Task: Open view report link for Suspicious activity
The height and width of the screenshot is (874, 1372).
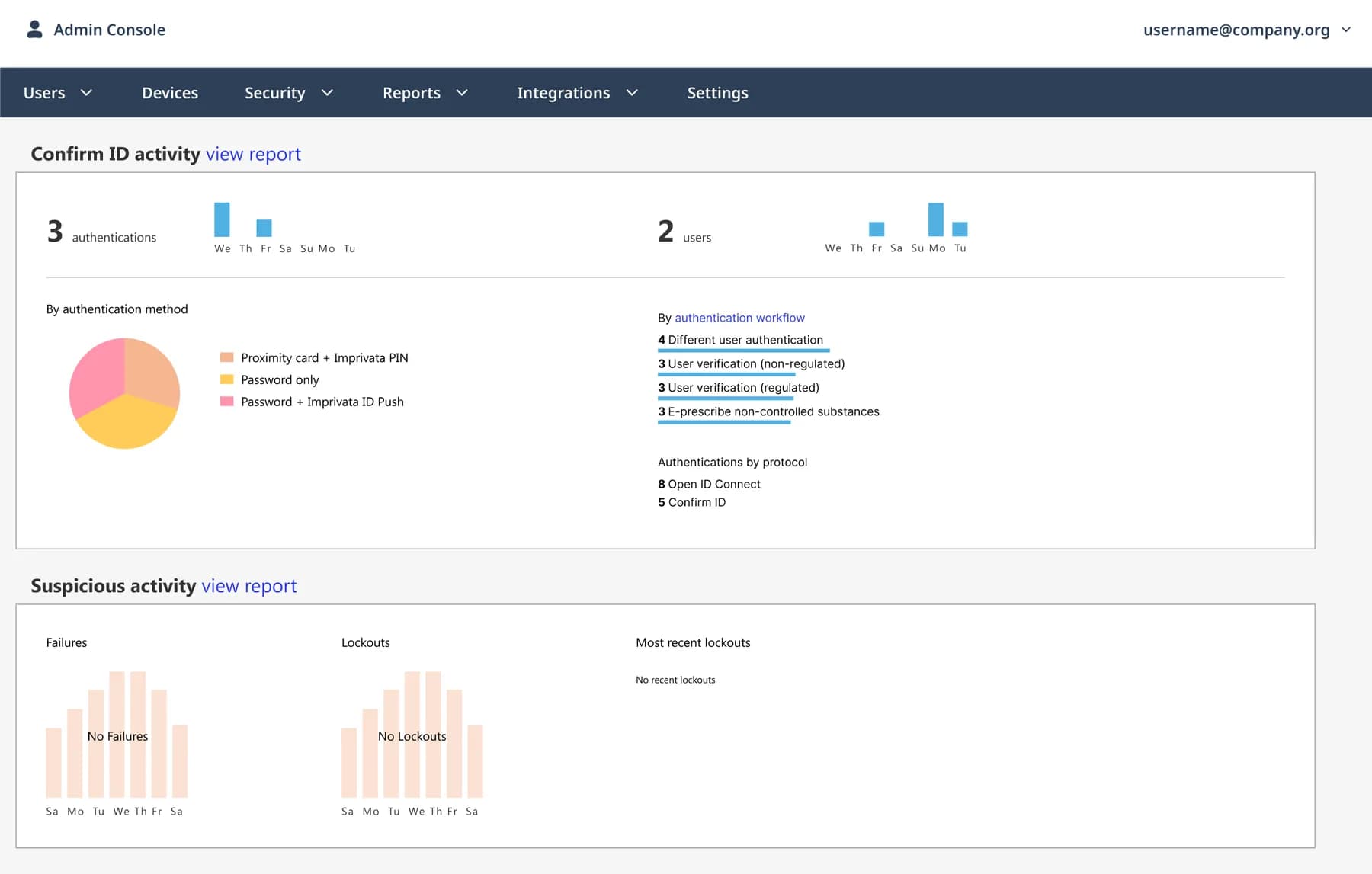Action: [248, 586]
